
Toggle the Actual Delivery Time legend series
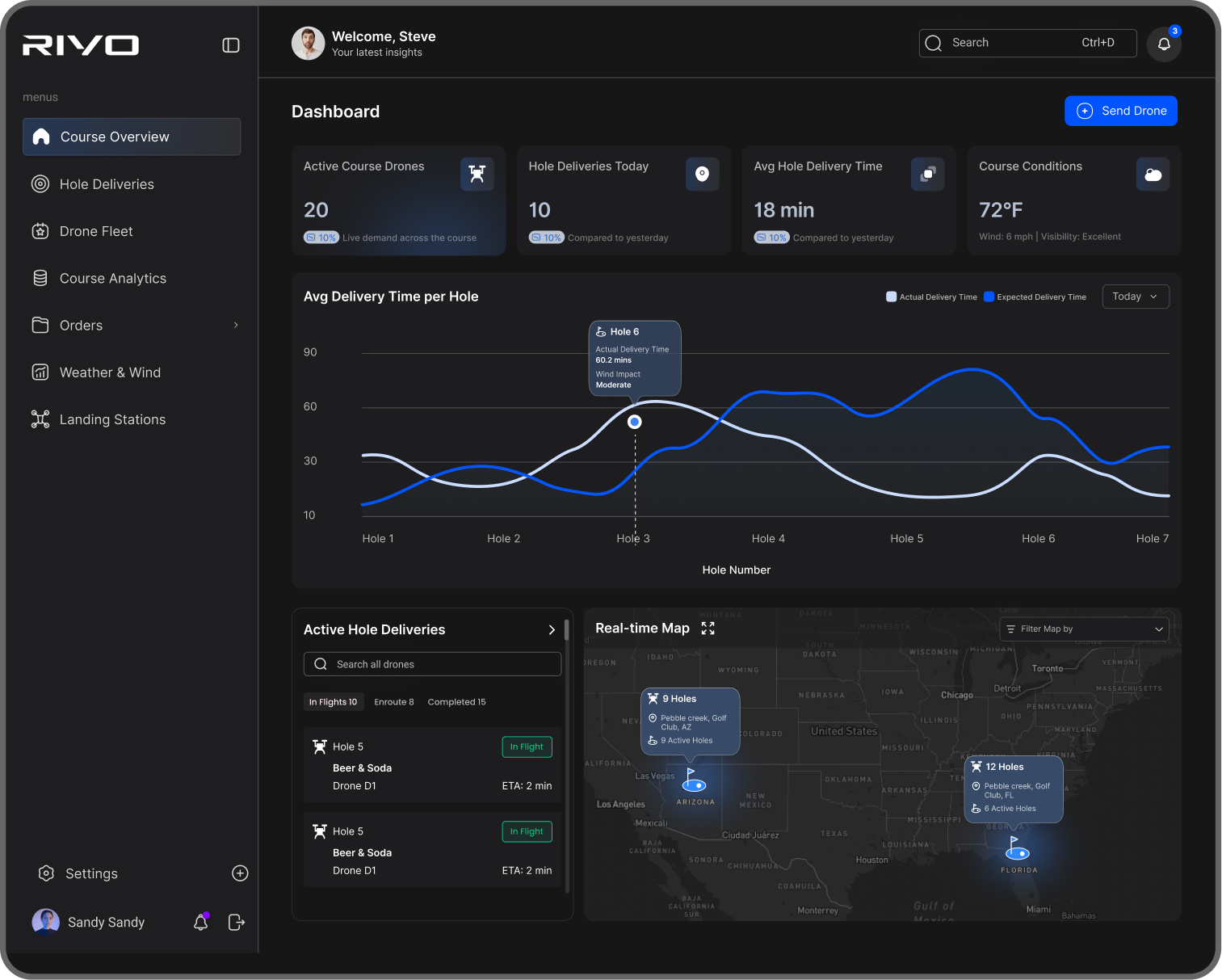click(931, 297)
